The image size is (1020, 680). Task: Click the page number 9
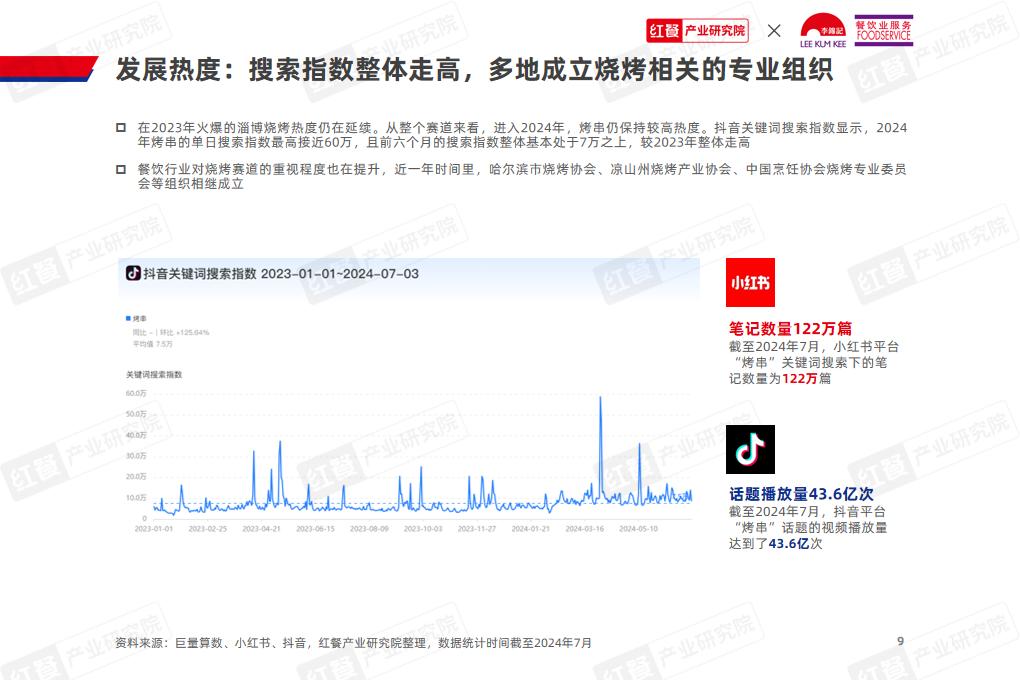[900, 641]
